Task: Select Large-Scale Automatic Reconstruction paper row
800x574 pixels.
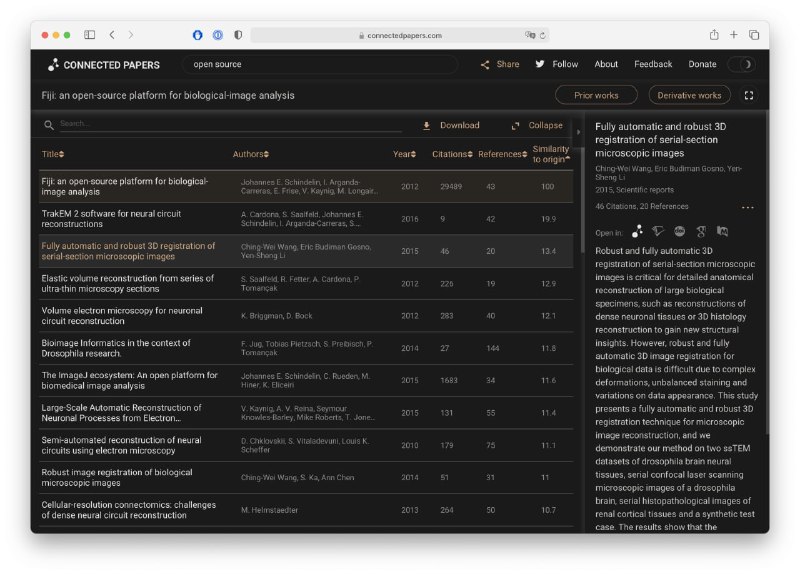Action: [x=306, y=413]
